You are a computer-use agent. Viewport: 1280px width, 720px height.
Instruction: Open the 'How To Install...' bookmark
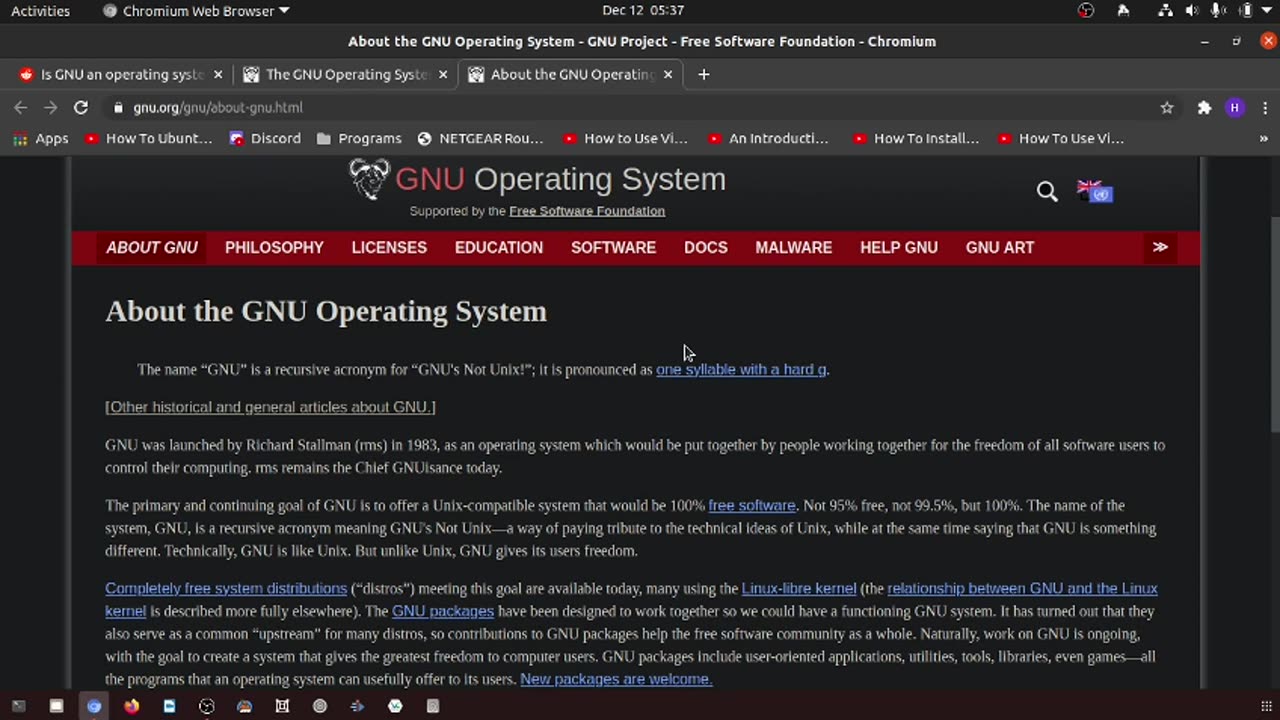tap(915, 138)
